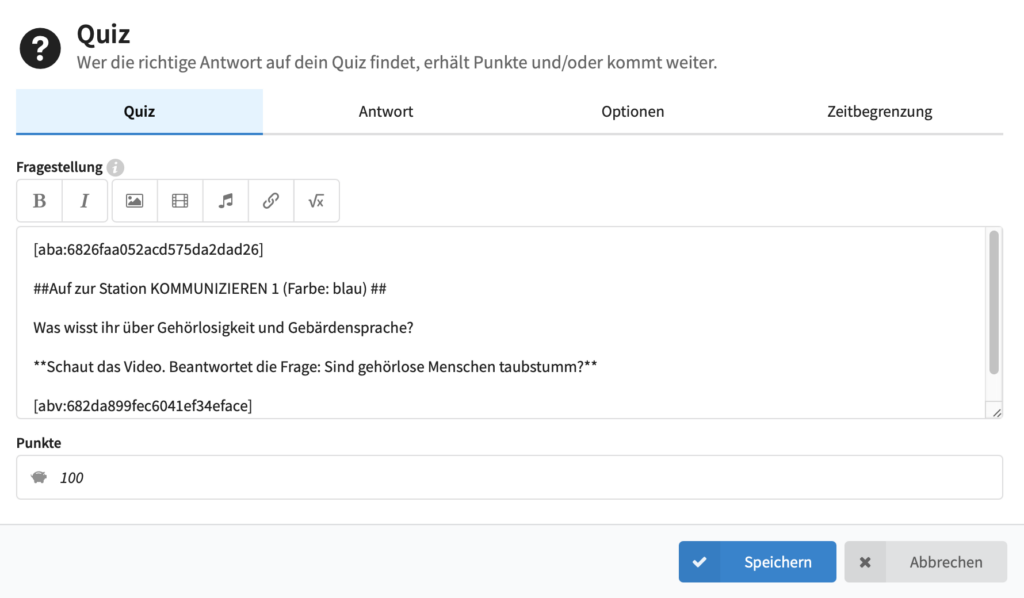Insert a formula using the square-root icon
The image size is (1024, 598).
click(316, 201)
